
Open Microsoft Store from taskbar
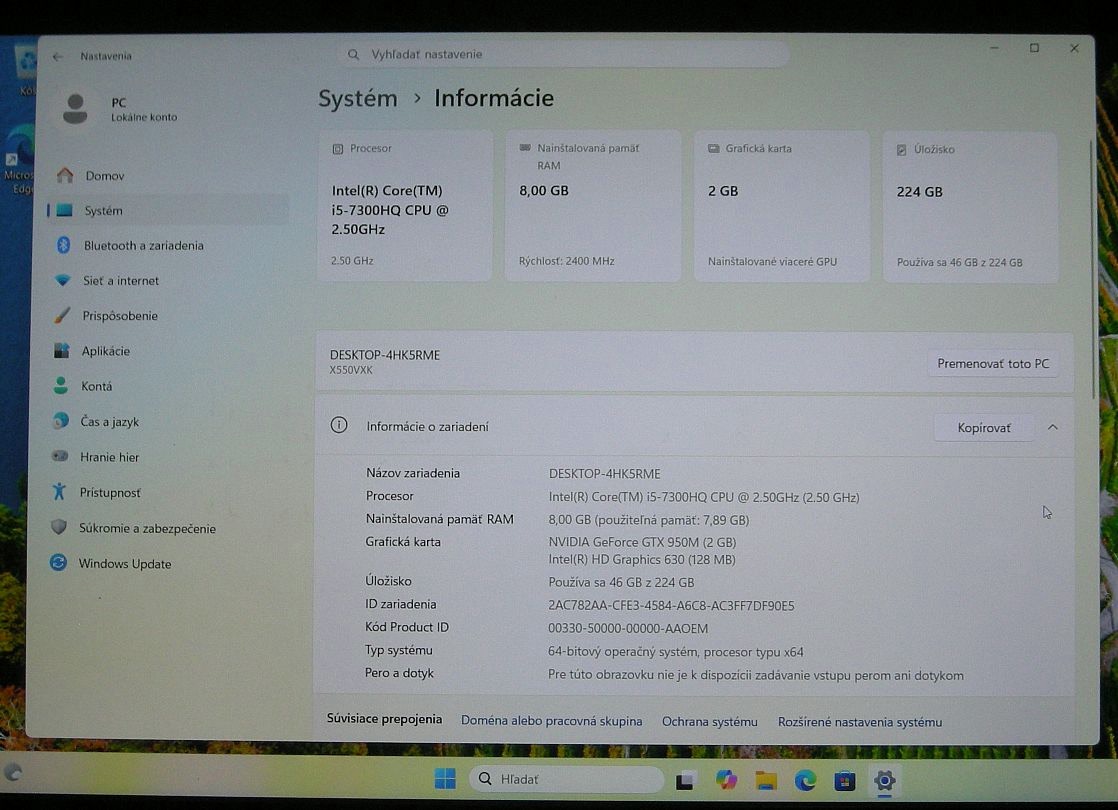coord(845,781)
